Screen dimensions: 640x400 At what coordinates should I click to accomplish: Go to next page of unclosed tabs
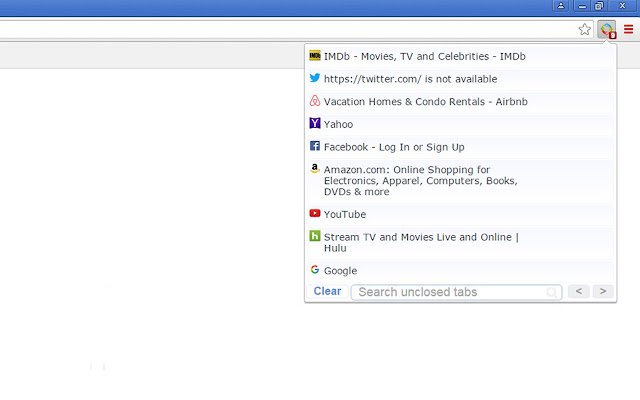pyautogui.click(x=603, y=291)
